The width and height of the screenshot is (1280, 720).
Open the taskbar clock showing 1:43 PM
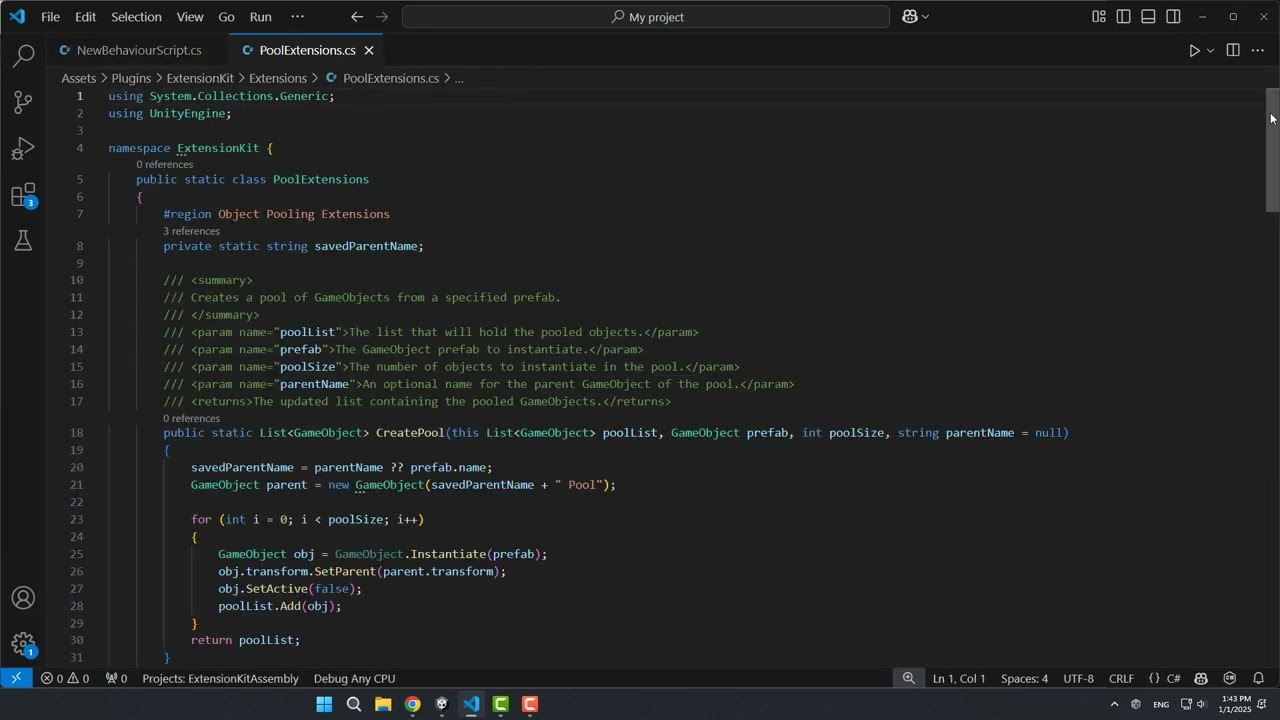[x=1236, y=704]
